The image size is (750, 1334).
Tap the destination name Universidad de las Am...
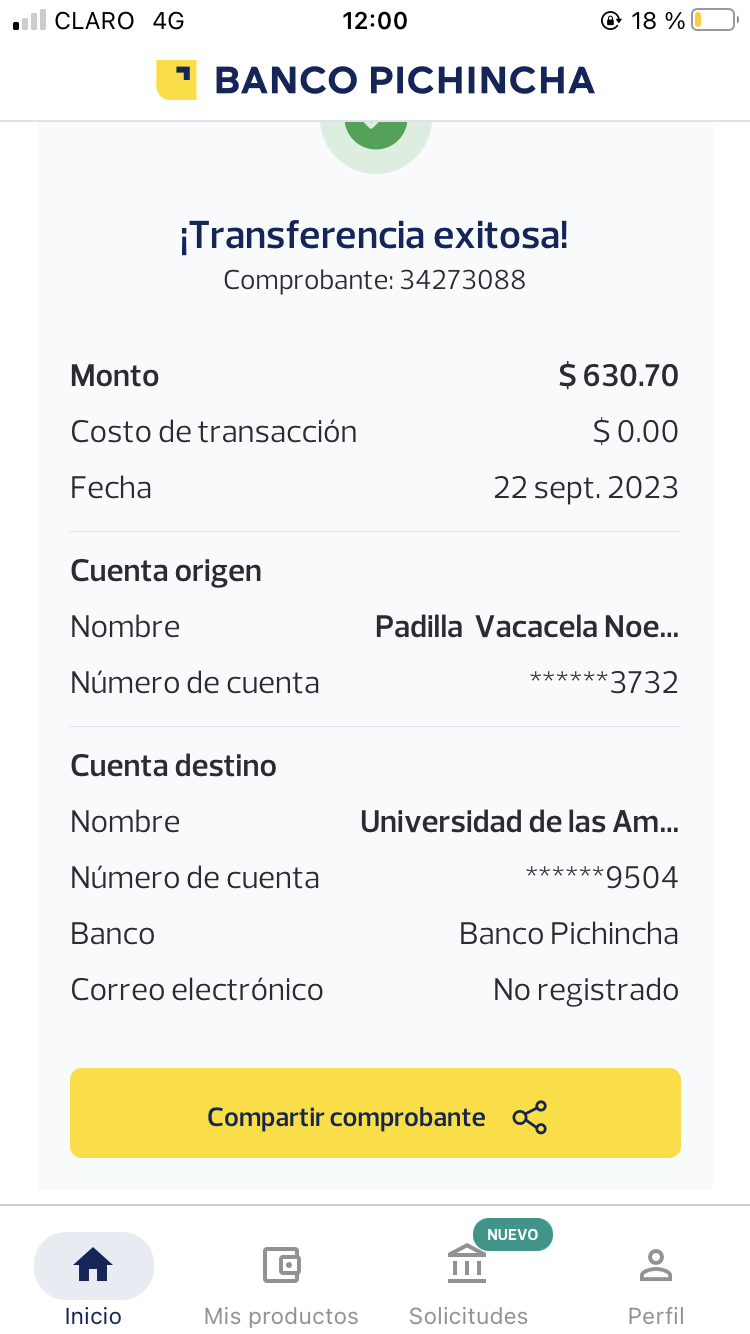(519, 822)
